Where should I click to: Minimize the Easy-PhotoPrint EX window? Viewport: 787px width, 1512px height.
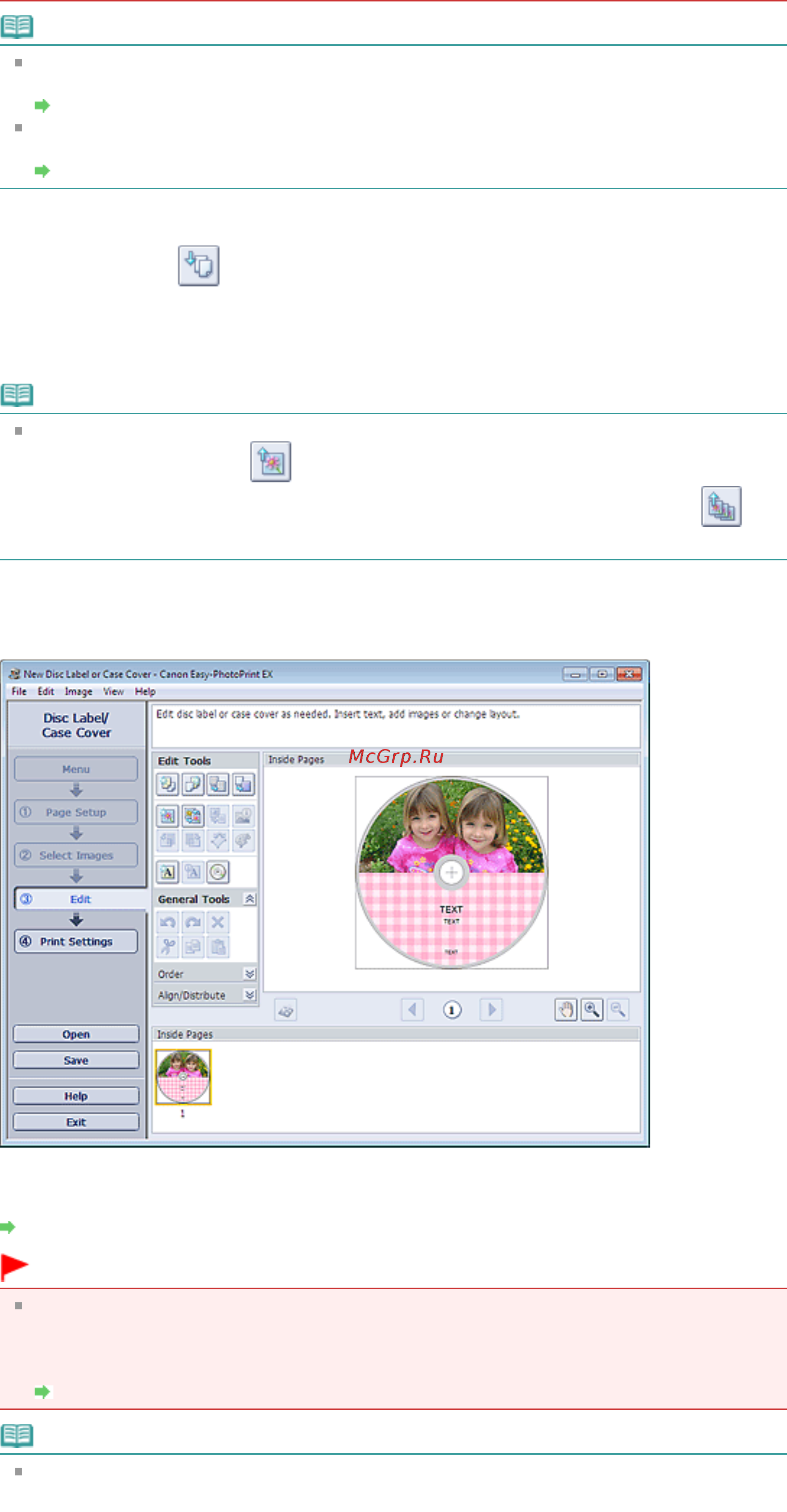pyautogui.click(x=575, y=674)
